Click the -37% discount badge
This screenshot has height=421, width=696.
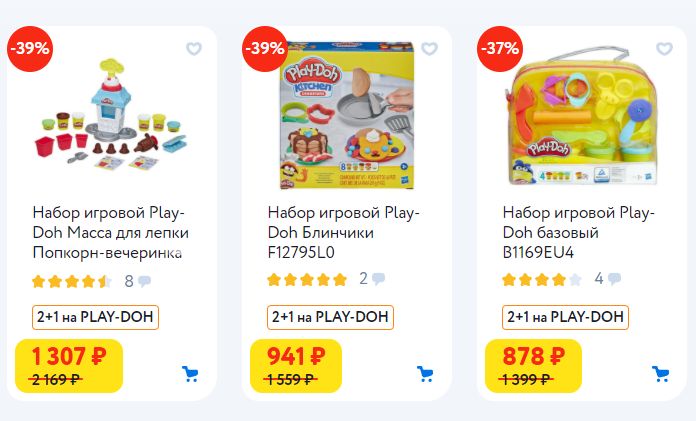click(x=501, y=48)
